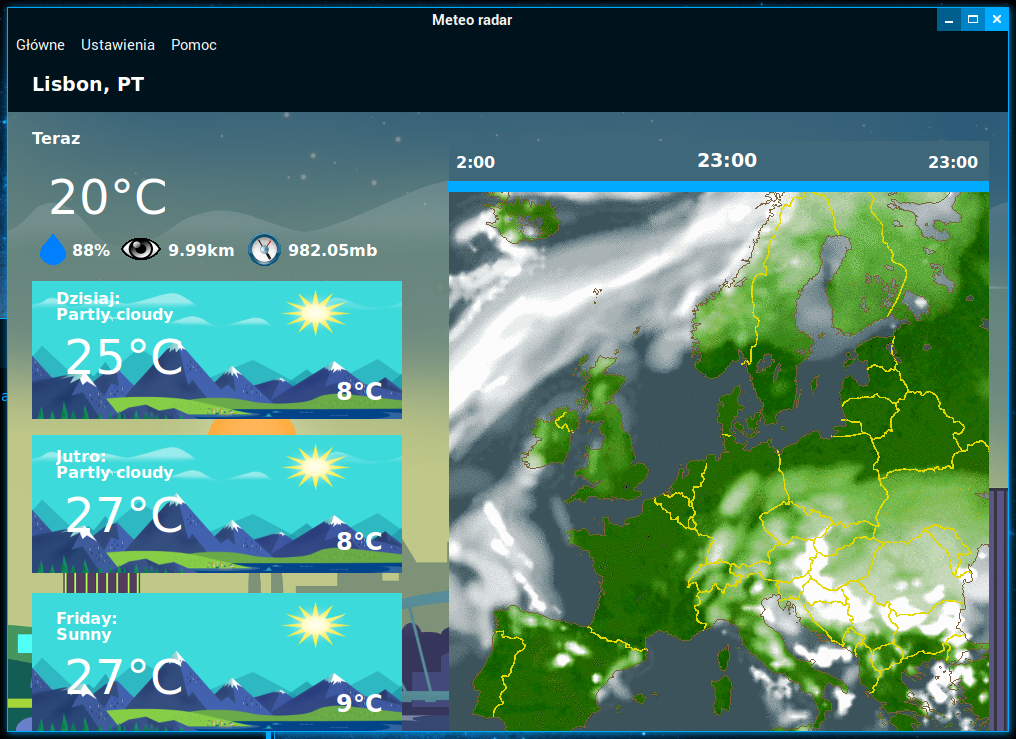1016x739 pixels.
Task: Minimize the Meteo radar window
Action: (x=949, y=19)
